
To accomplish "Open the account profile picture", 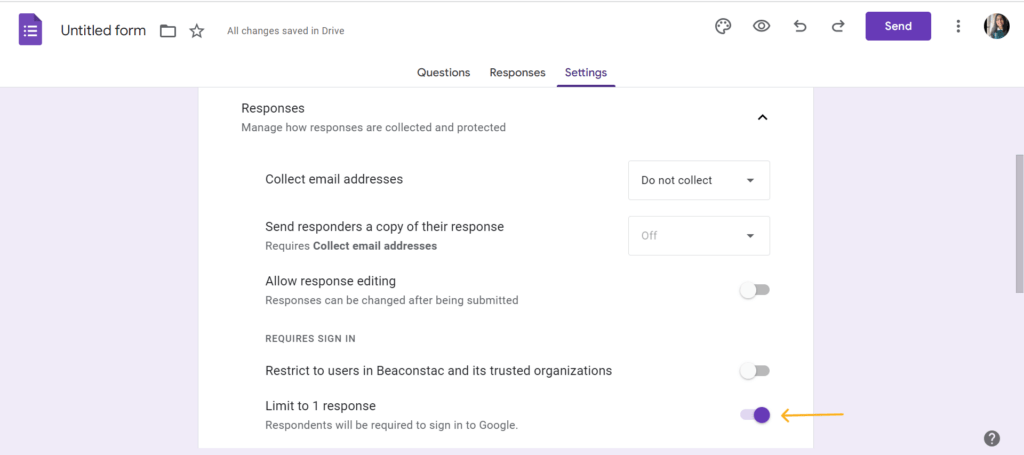I will [997, 27].
